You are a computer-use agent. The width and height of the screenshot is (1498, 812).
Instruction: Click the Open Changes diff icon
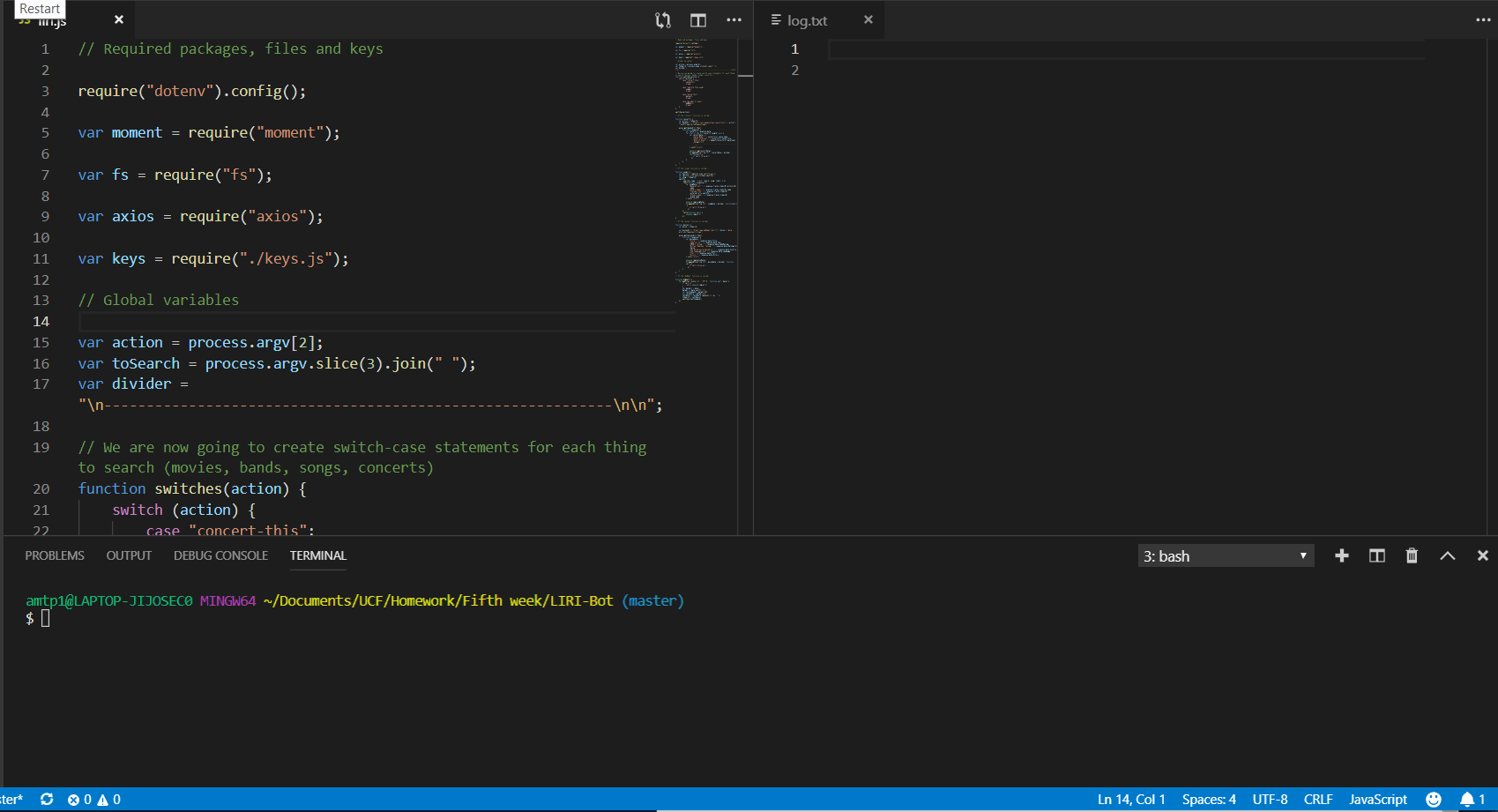[662, 19]
